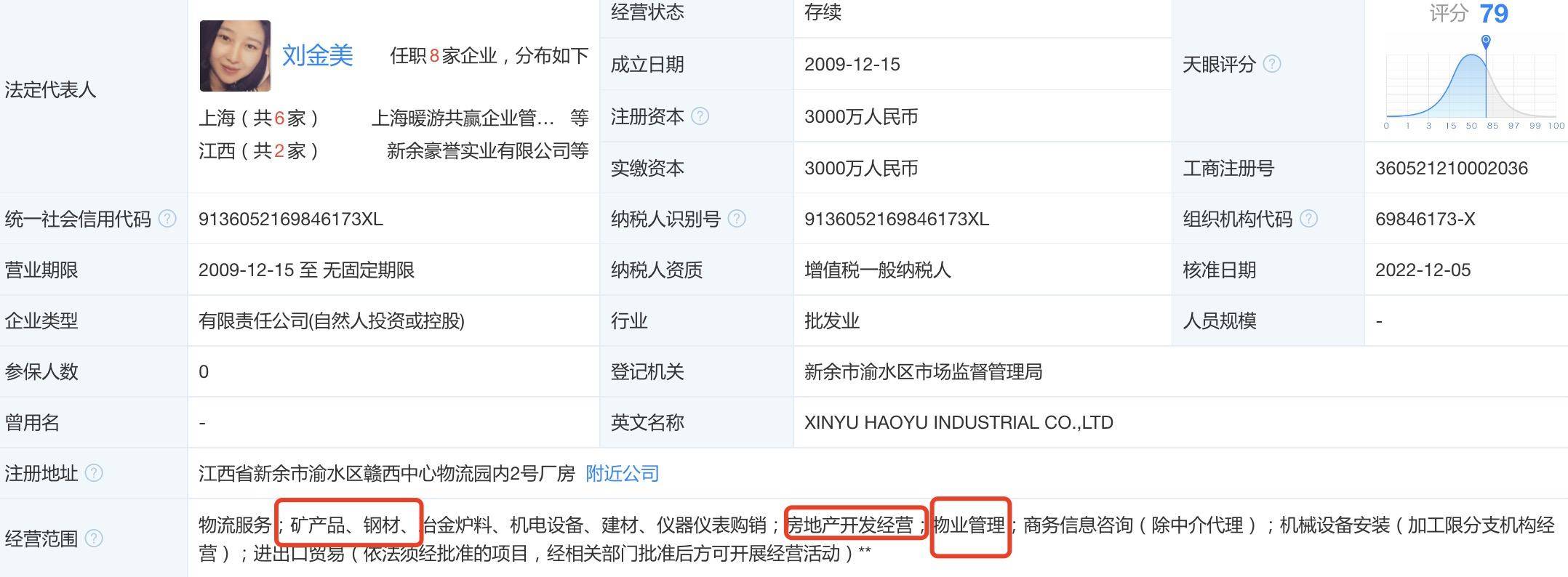Click the help icon next to 注册资本

click(x=700, y=116)
